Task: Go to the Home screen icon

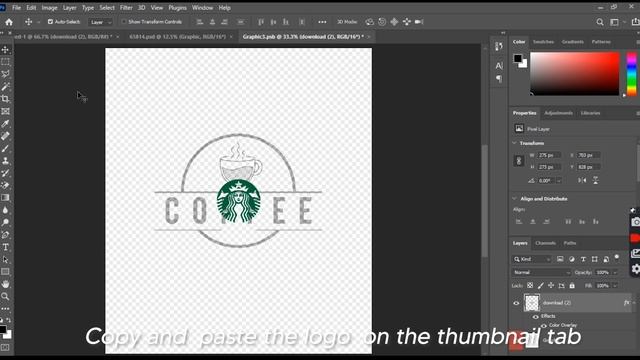Action: [9, 22]
